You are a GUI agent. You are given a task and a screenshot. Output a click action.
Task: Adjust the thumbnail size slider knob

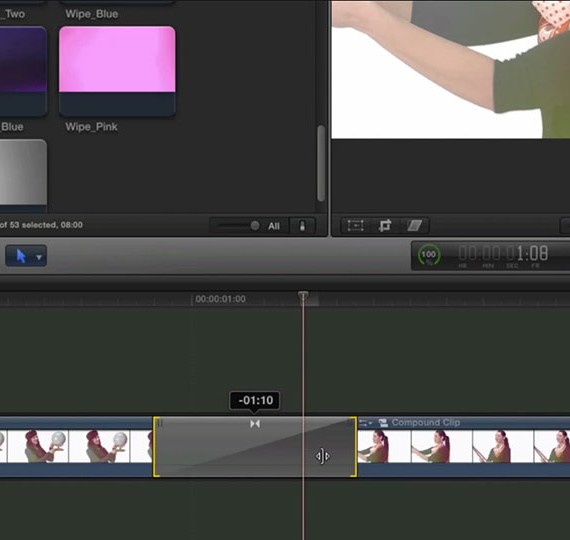(255, 226)
